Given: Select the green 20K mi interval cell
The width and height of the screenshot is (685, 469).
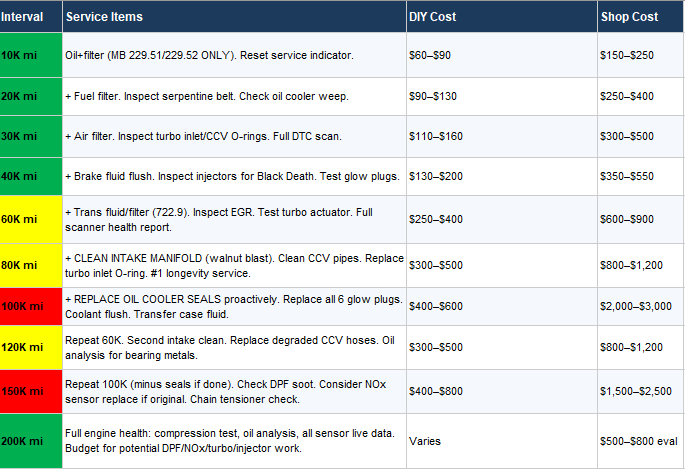Looking at the screenshot, I should pyautogui.click(x=30, y=96).
